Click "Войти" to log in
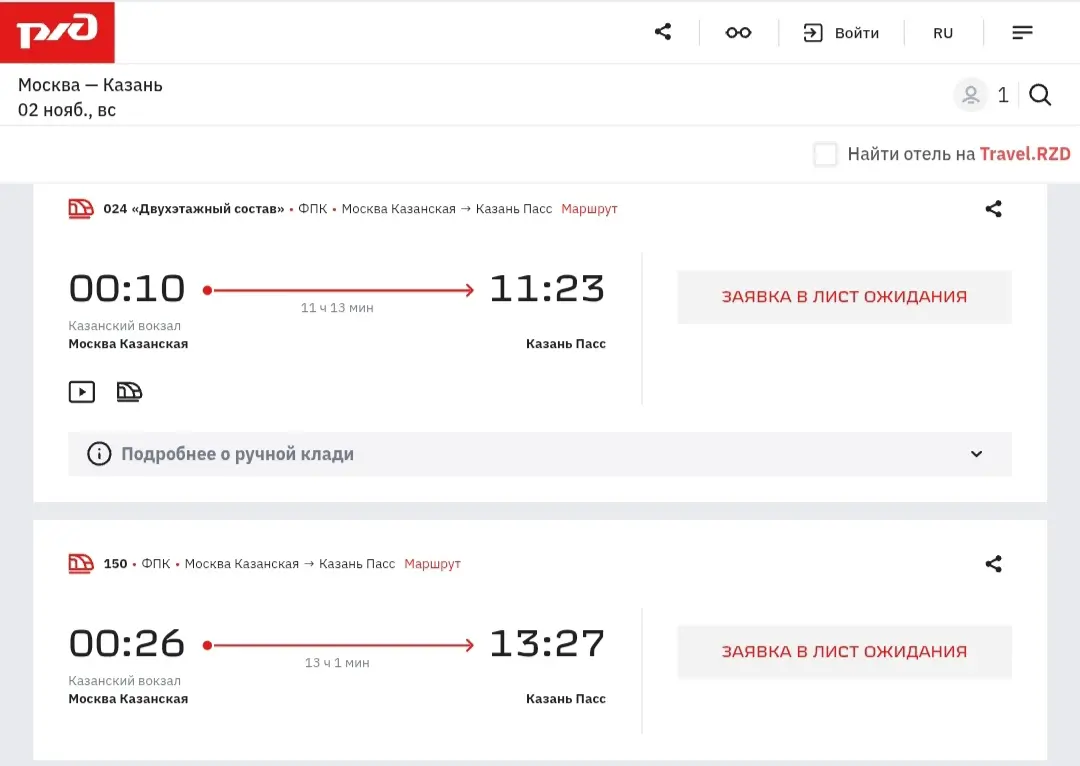Screen dimensions: 1080x766 [x=841, y=33]
